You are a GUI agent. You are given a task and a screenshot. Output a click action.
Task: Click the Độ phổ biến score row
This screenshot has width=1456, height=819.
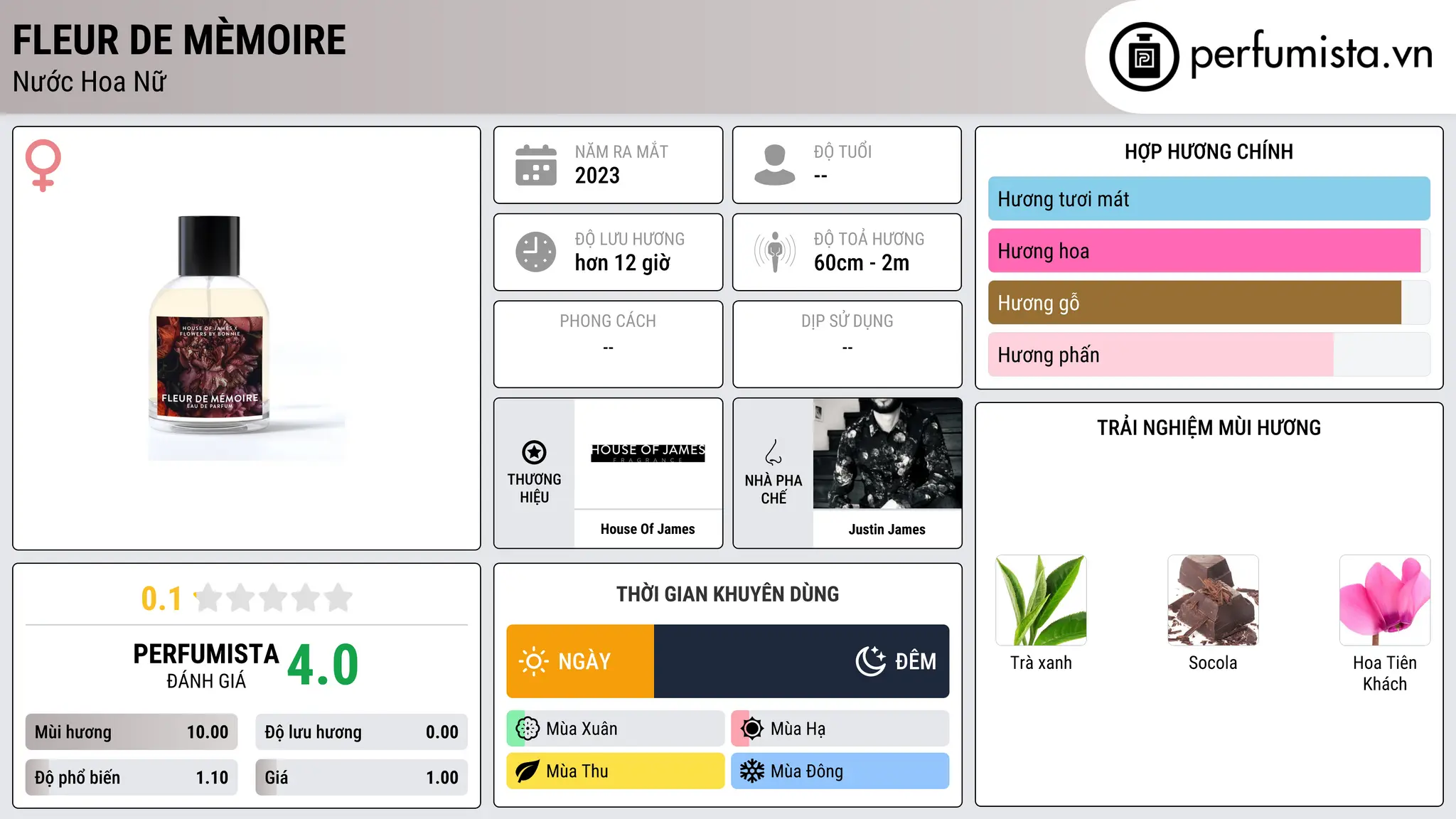pos(132,778)
